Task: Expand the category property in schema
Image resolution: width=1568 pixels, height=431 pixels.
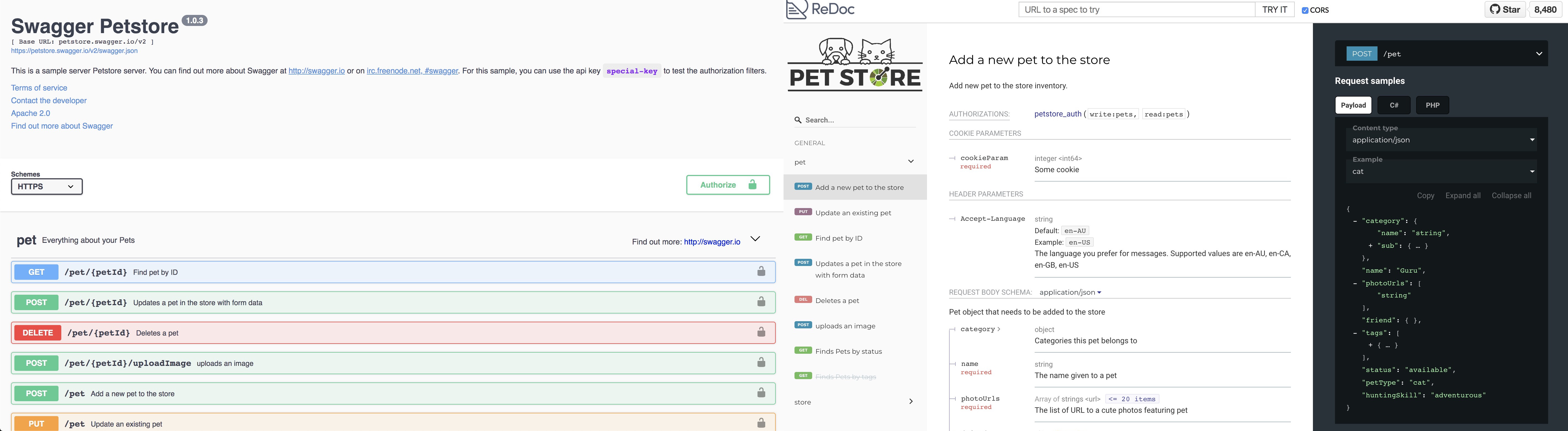Action: 980,329
